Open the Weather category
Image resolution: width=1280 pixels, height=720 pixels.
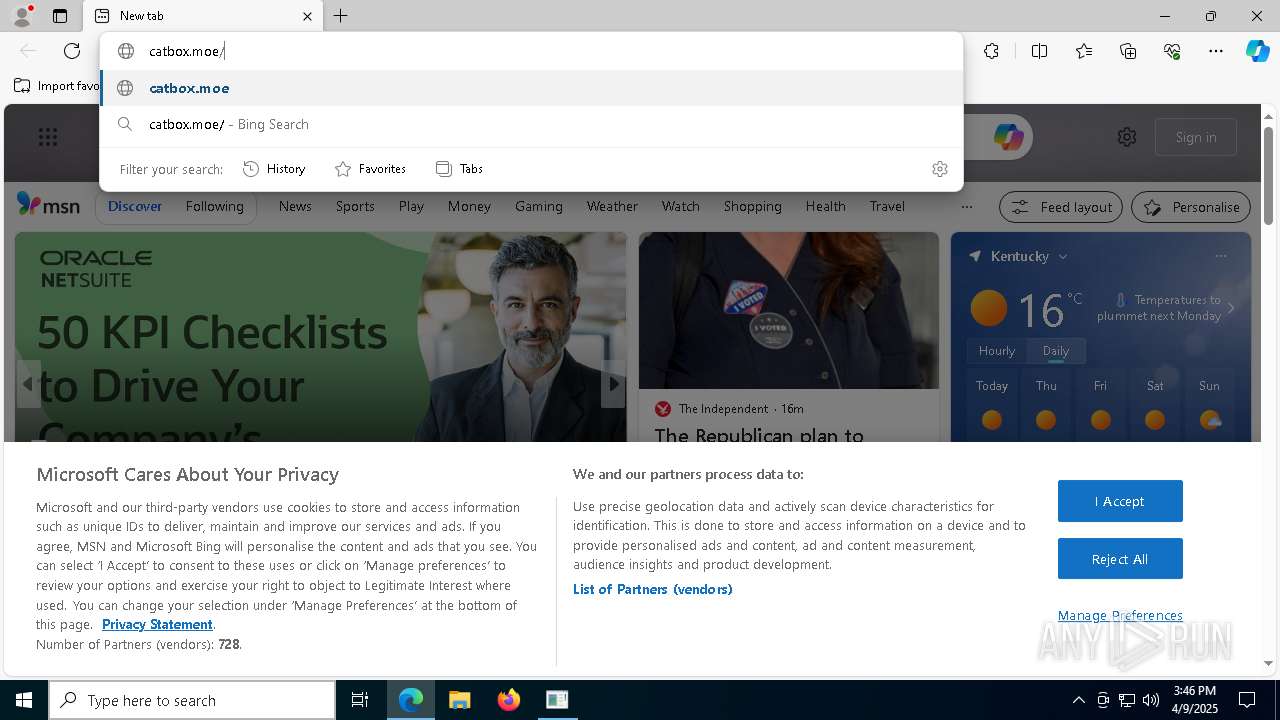click(612, 206)
